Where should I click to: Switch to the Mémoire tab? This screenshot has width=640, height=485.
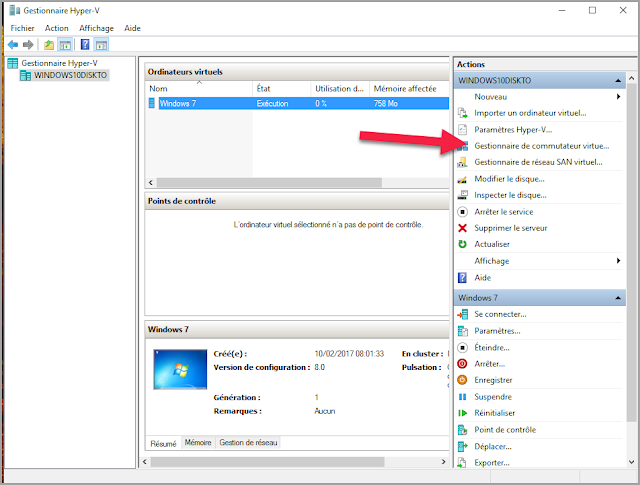pos(198,443)
